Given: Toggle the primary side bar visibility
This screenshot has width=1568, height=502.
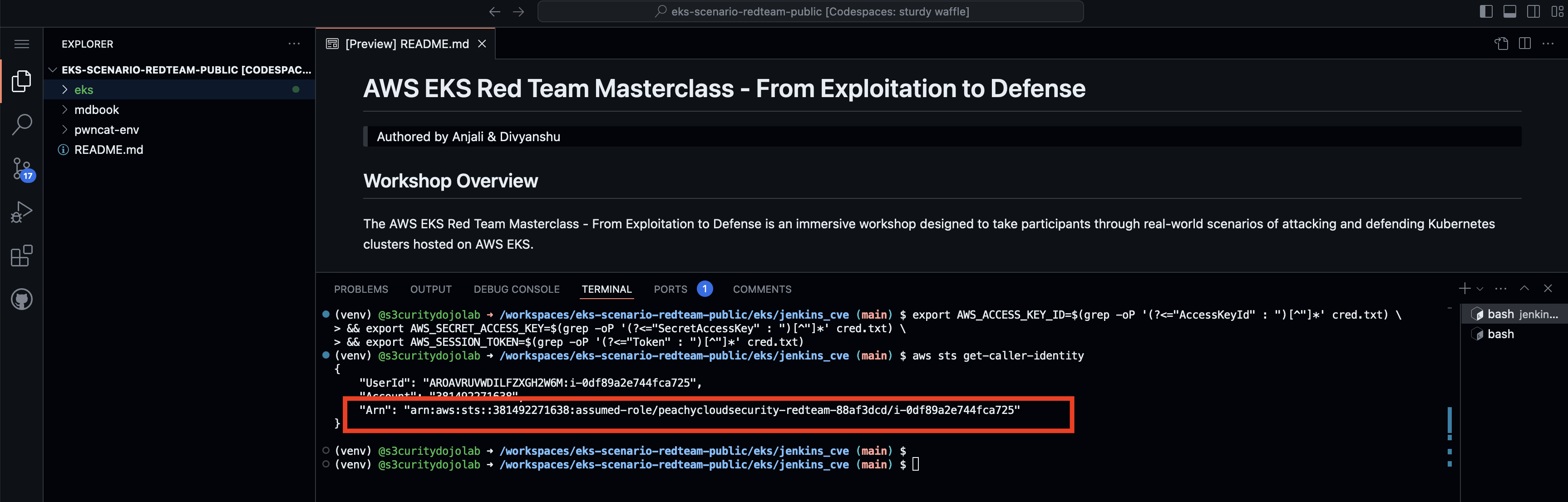Looking at the screenshot, I should 1486,11.
